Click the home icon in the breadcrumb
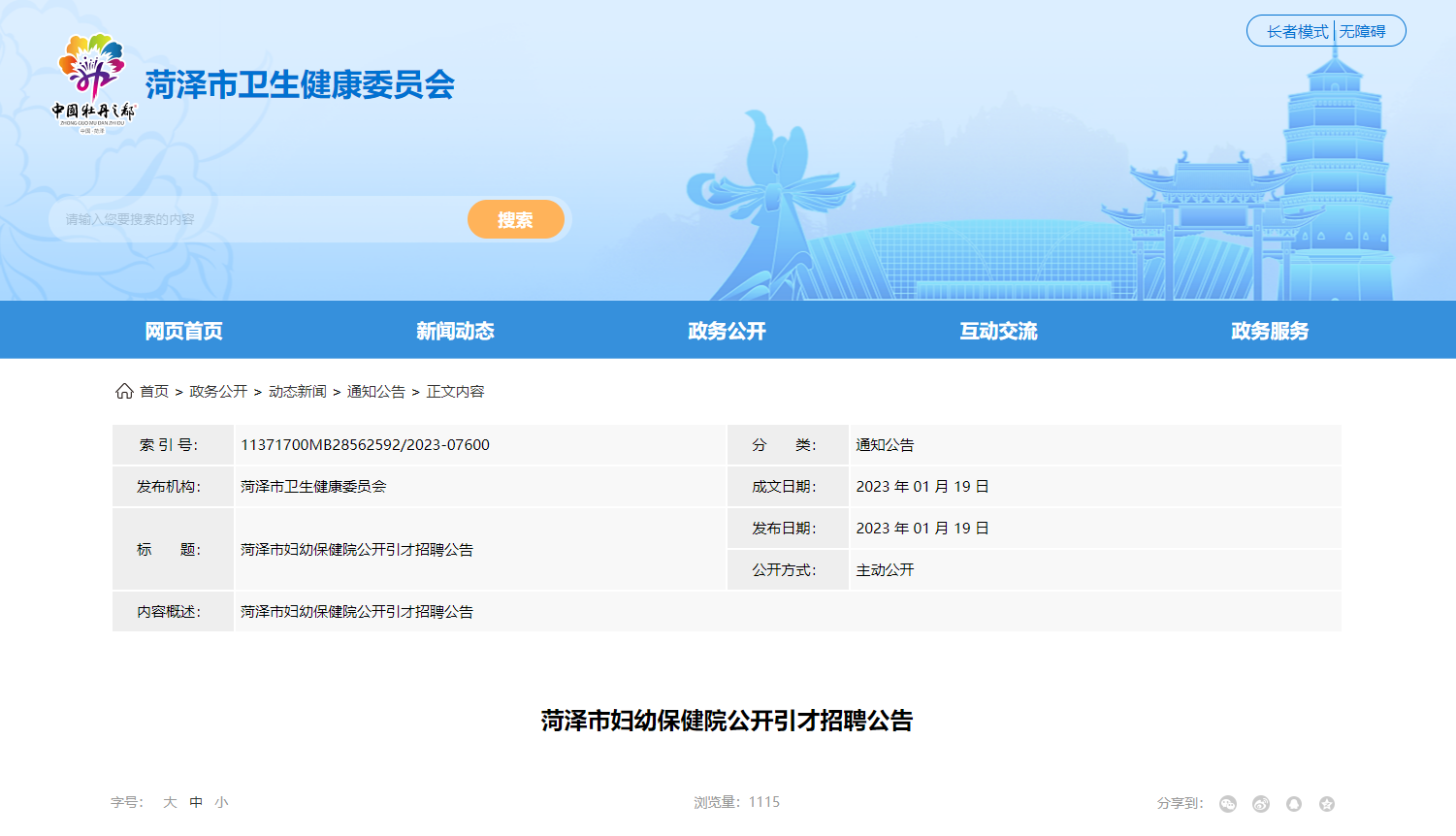The width and height of the screenshot is (1456, 836). [x=124, y=391]
